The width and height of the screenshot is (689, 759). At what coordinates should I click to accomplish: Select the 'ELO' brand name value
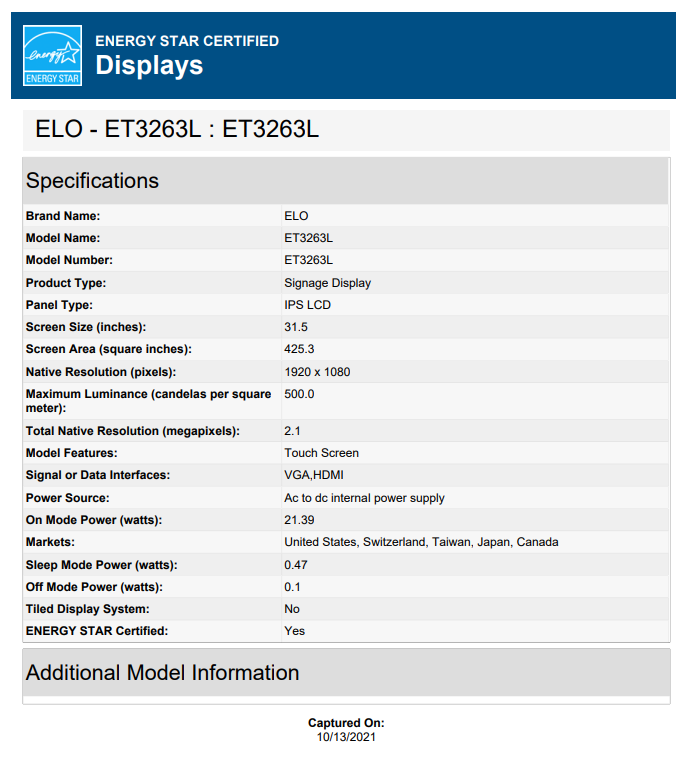[296, 216]
